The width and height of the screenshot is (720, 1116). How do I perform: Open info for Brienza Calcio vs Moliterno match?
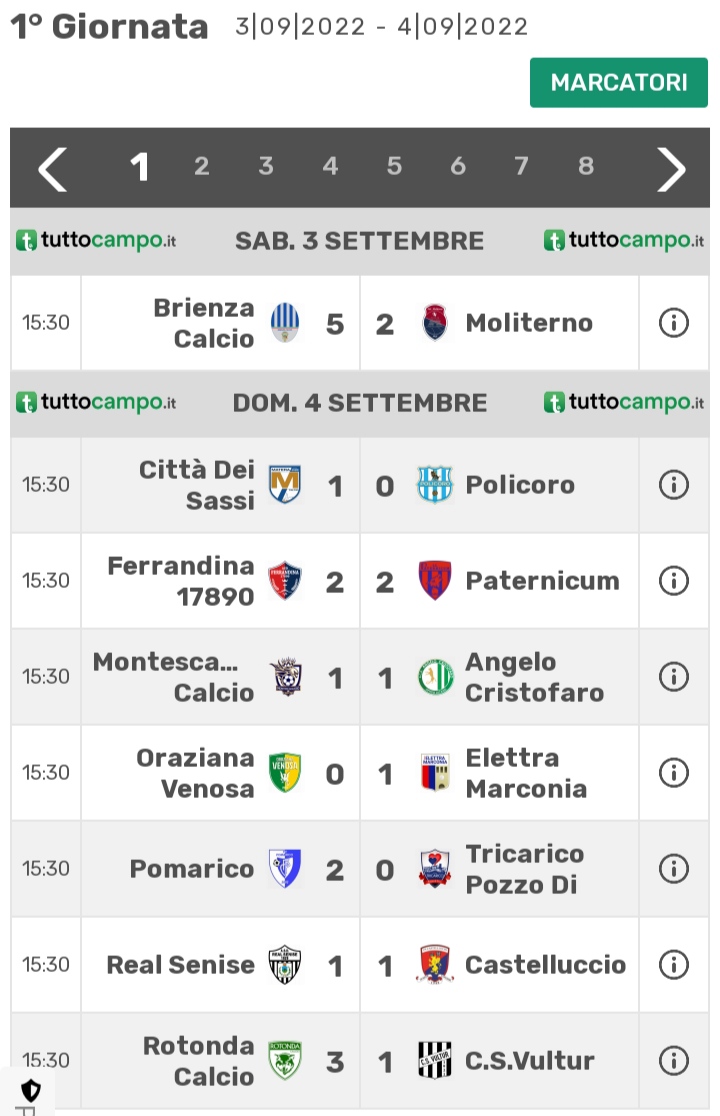pyautogui.click(x=673, y=323)
